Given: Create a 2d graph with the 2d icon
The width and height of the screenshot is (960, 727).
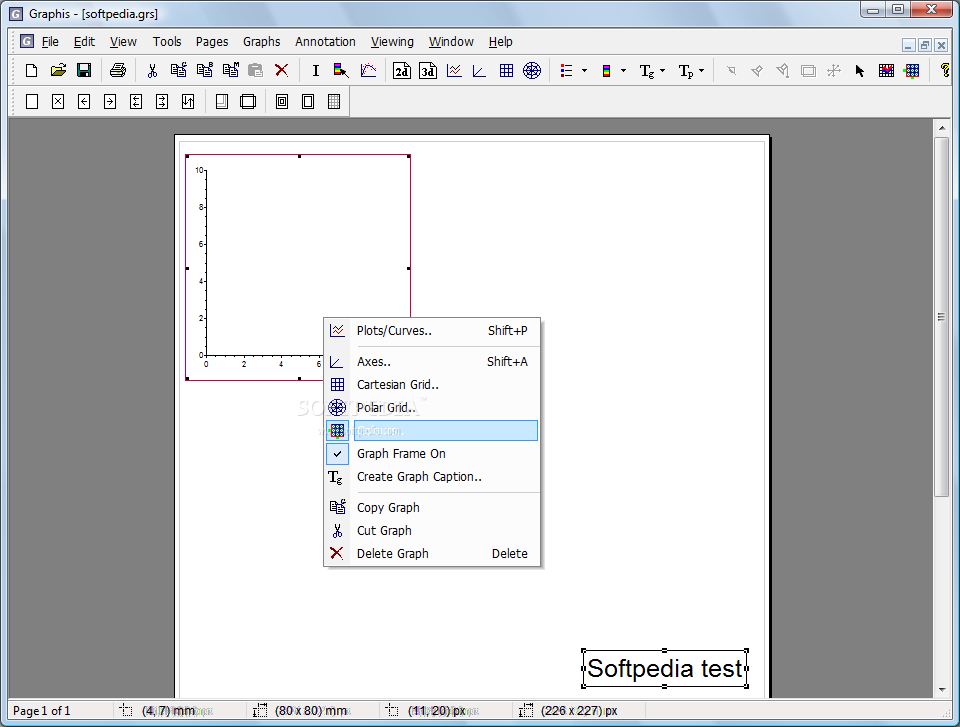Looking at the screenshot, I should click(x=402, y=70).
